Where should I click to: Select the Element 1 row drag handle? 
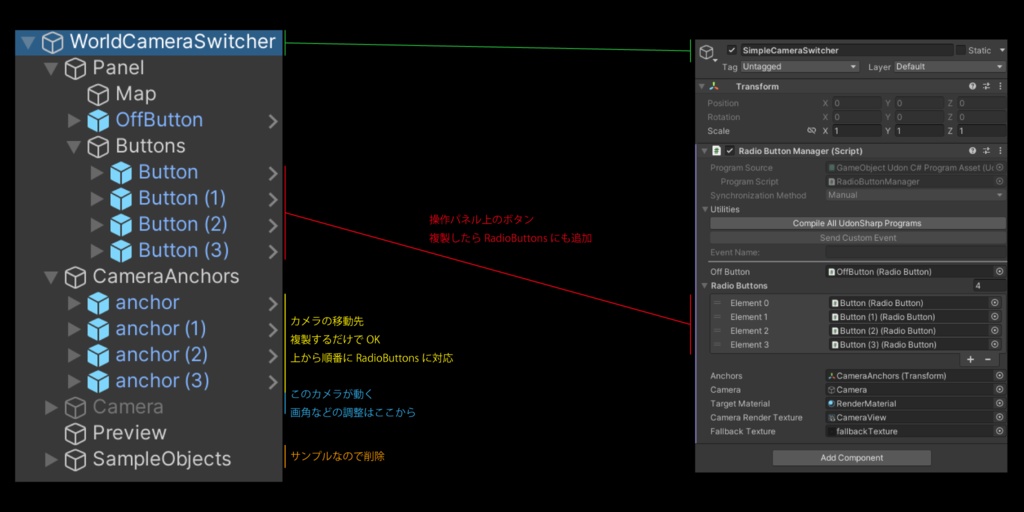(717, 317)
